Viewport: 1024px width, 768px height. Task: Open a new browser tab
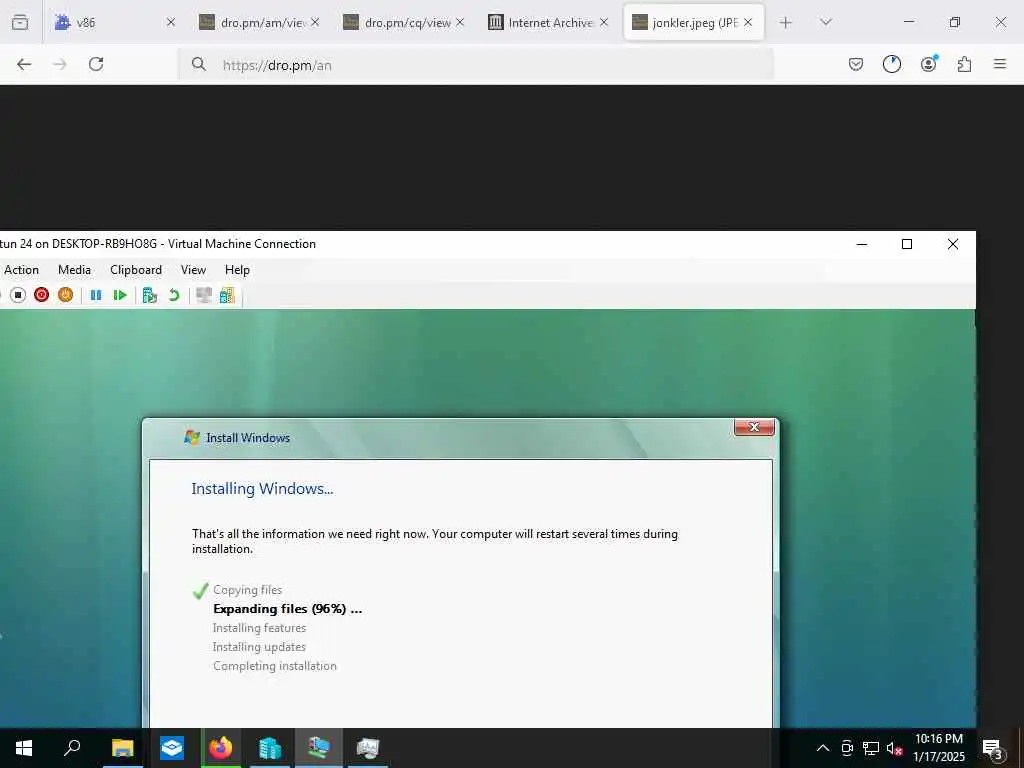786,22
